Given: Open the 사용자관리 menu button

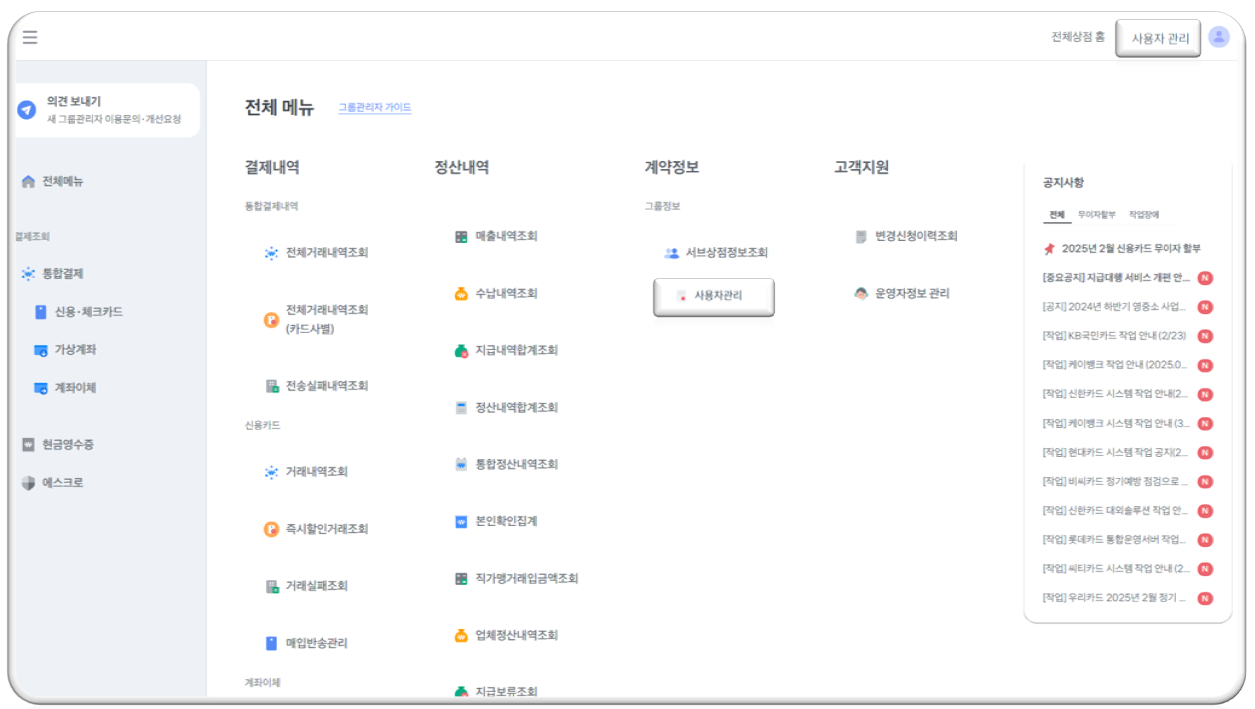Looking at the screenshot, I should [713, 297].
